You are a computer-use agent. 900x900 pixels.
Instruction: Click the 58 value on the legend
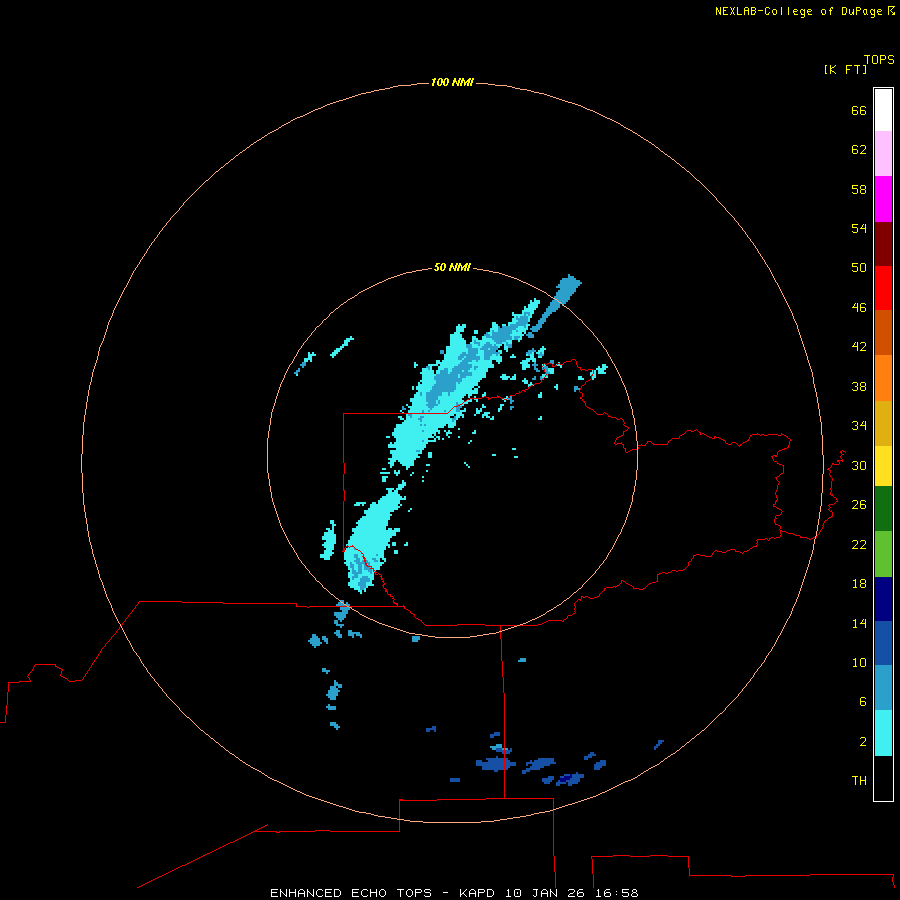(x=859, y=189)
